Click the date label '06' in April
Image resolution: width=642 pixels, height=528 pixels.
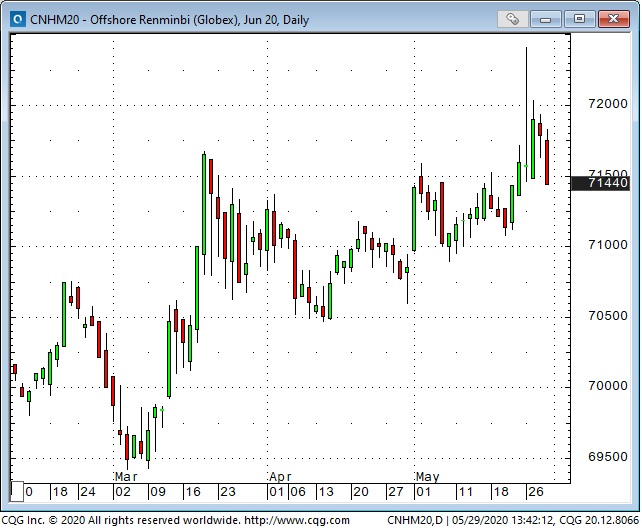coord(298,492)
